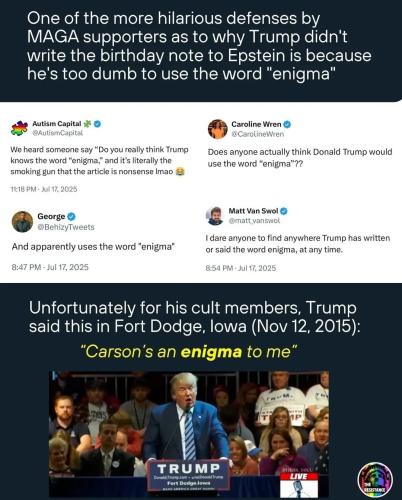Click the Autism Capital display name
Screen dimensions: 402x500
point(57,124)
